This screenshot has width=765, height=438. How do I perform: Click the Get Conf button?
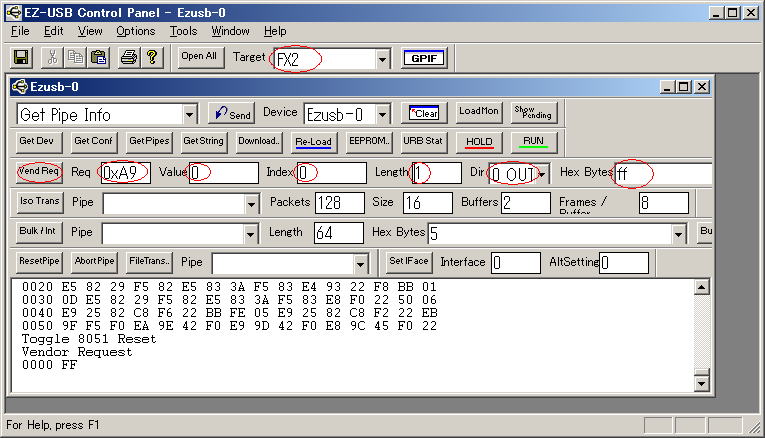93,142
